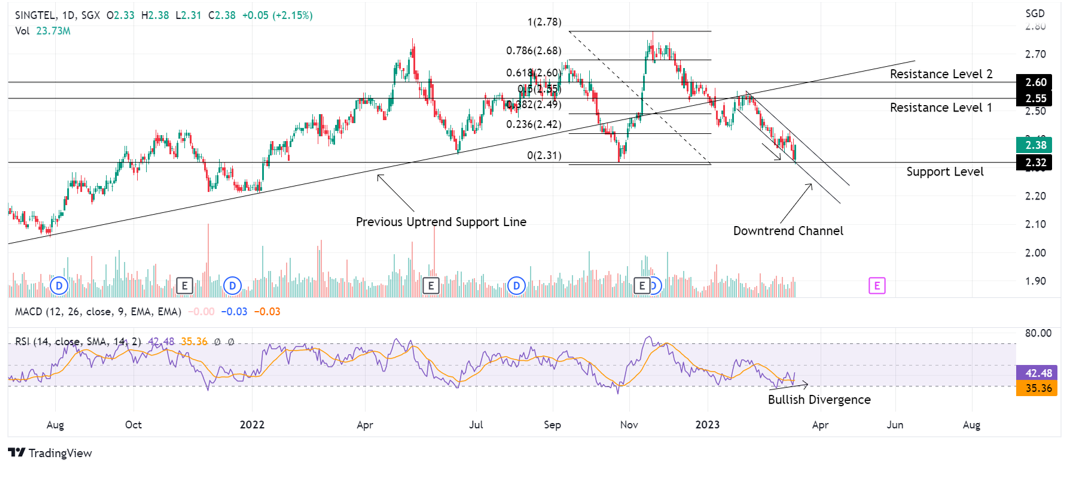This screenshot has width=1086, height=479.
Task: Click the earnings 'E' marker just before Jul
Action: (x=431, y=284)
